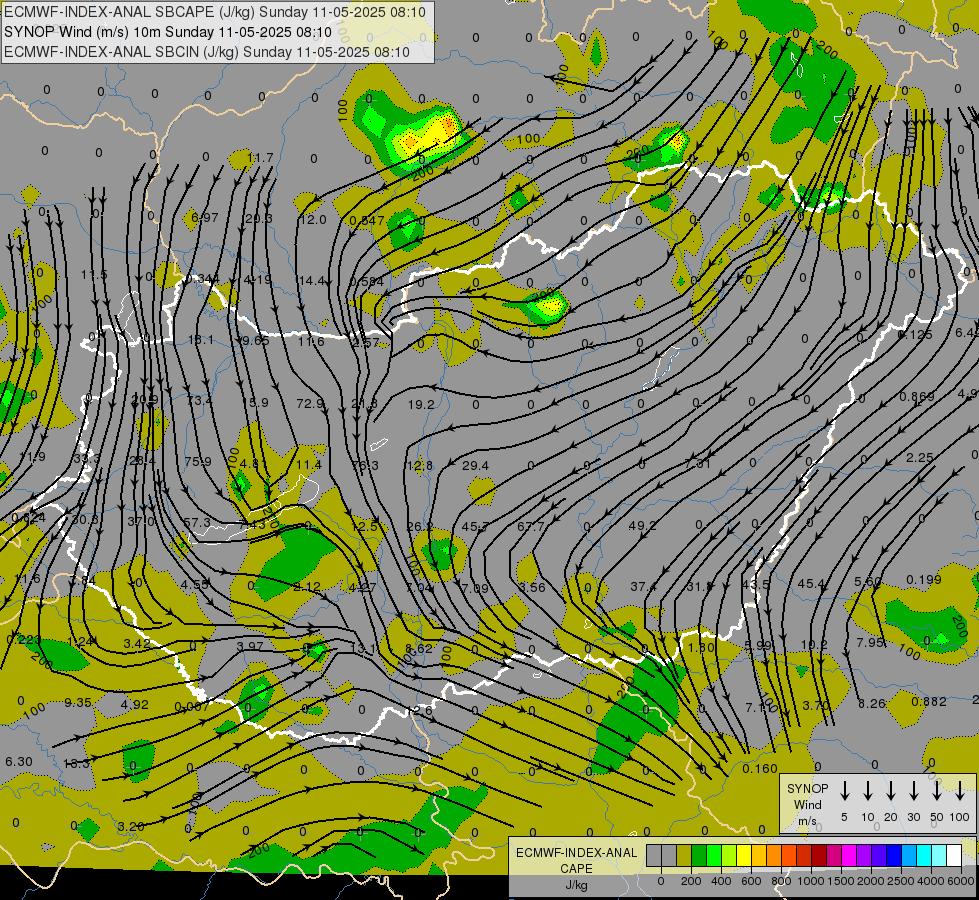
Task: Click the 75.9 value on the map
Action: click(x=198, y=462)
